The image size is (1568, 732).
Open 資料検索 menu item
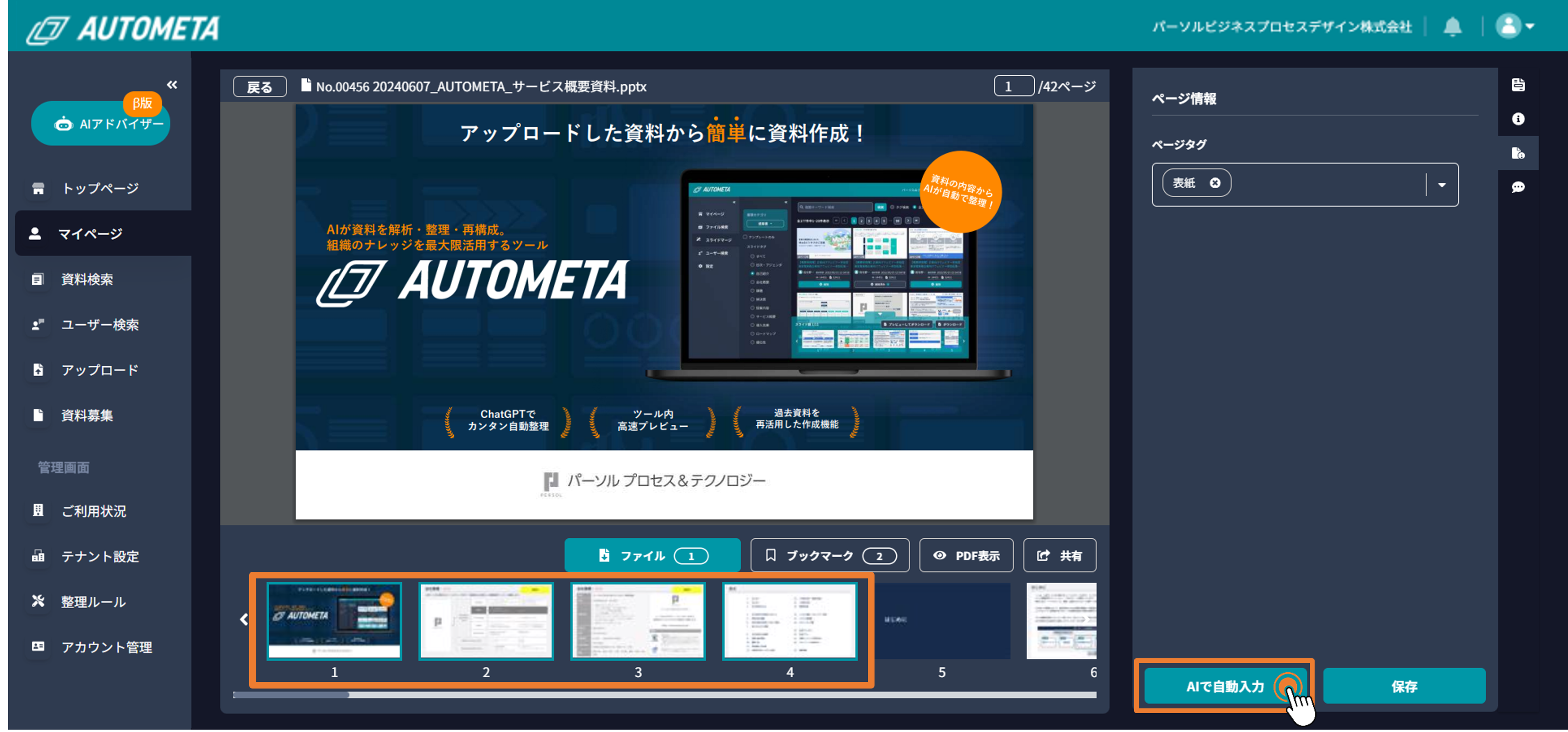pyautogui.click(x=87, y=279)
